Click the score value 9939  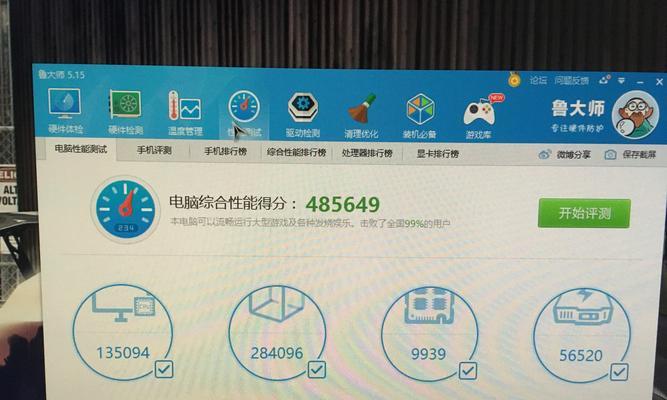click(428, 354)
